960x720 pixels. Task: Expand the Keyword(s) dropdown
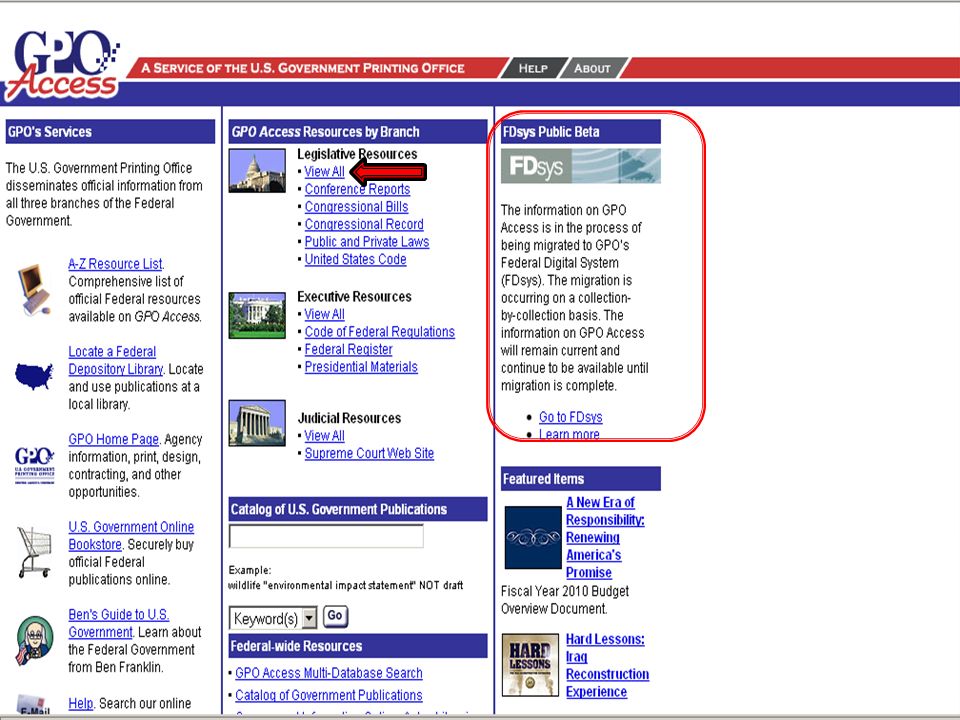pos(310,618)
